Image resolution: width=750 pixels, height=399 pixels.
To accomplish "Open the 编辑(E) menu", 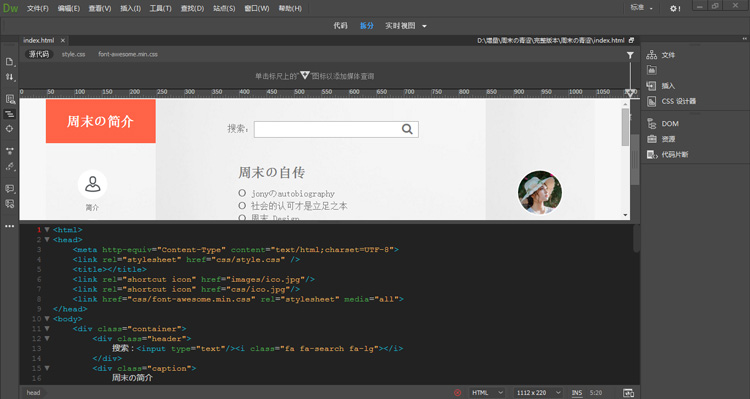I will 69,8.
